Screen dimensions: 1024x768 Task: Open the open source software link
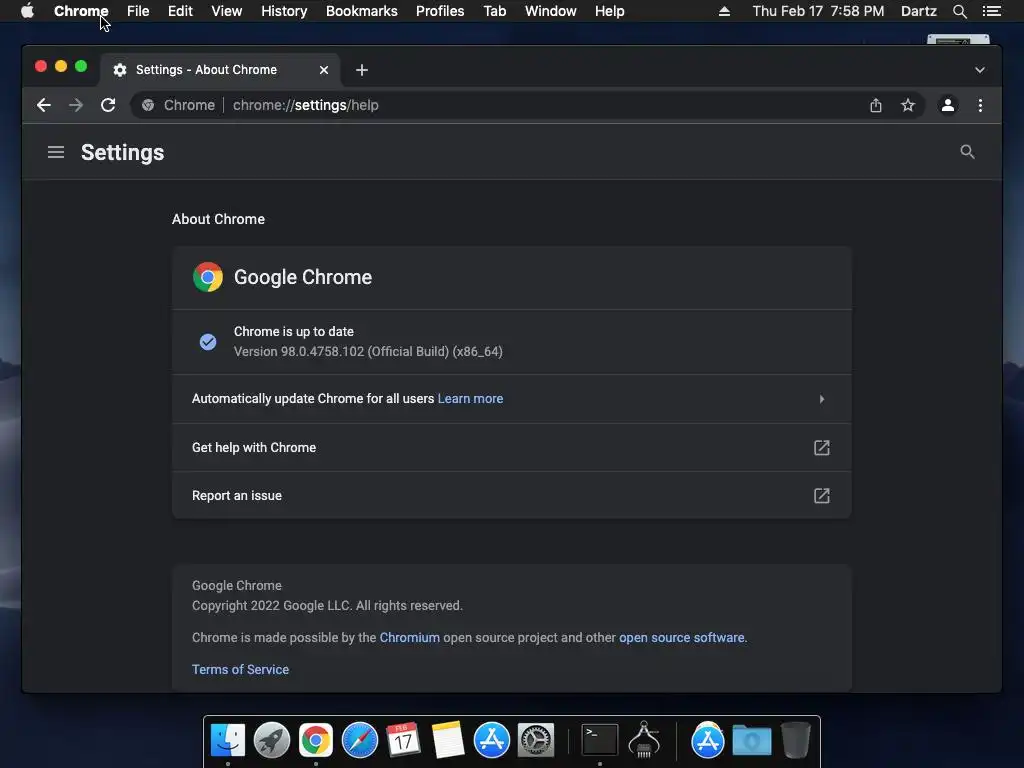tap(681, 637)
